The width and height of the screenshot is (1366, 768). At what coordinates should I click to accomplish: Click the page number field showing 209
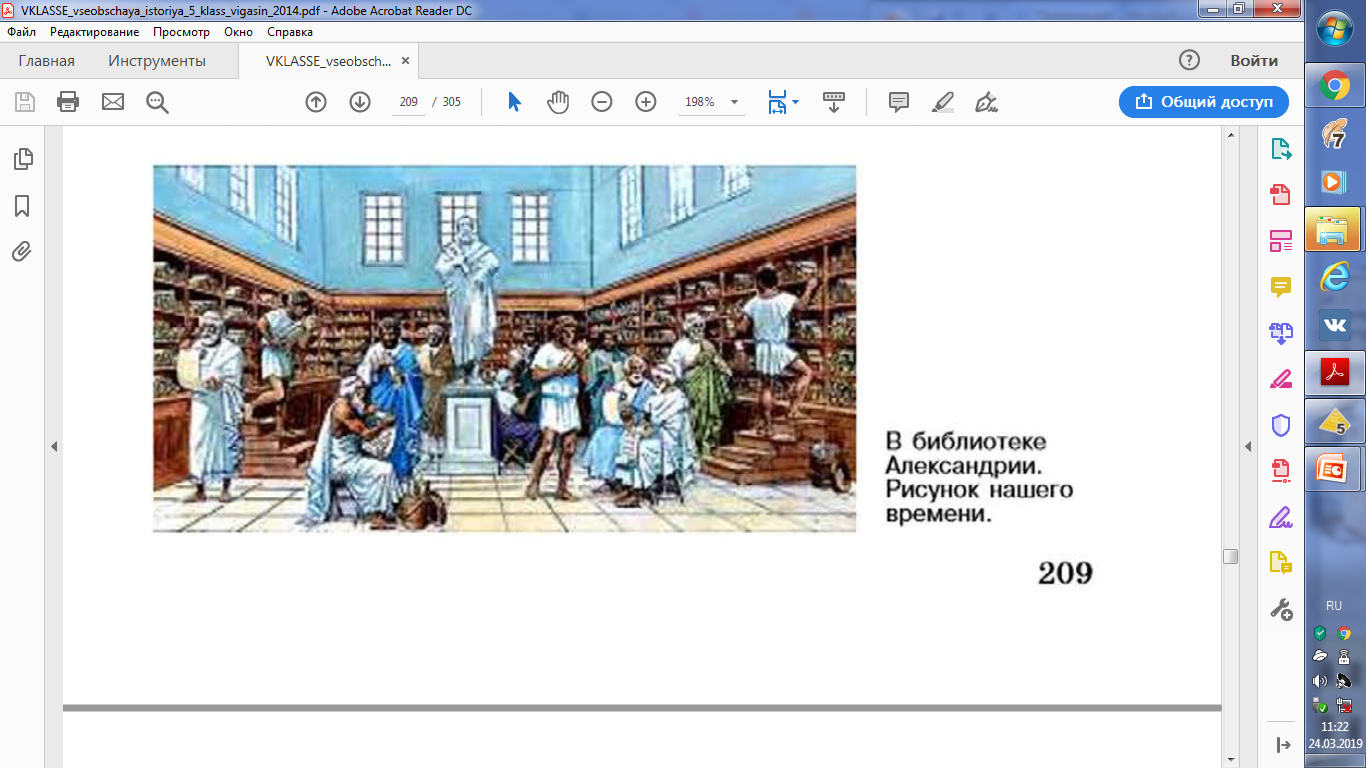408,102
